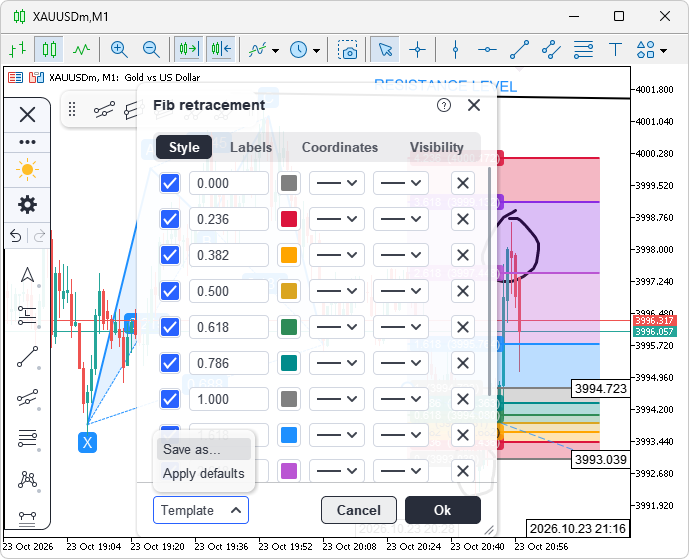
Task: Uncheck the 0.000 level checkbox
Action: [x=170, y=183]
